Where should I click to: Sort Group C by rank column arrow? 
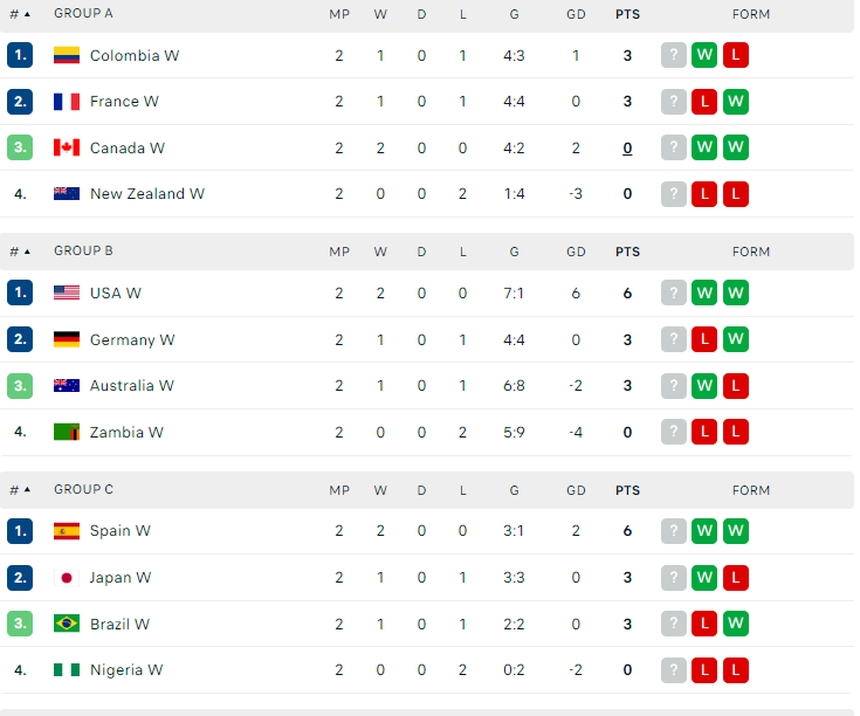coord(27,490)
